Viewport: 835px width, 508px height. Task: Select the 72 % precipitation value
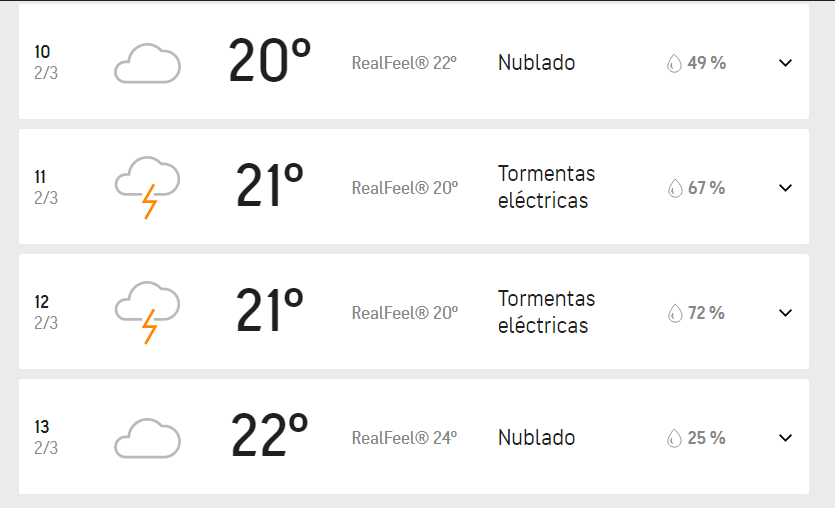706,313
